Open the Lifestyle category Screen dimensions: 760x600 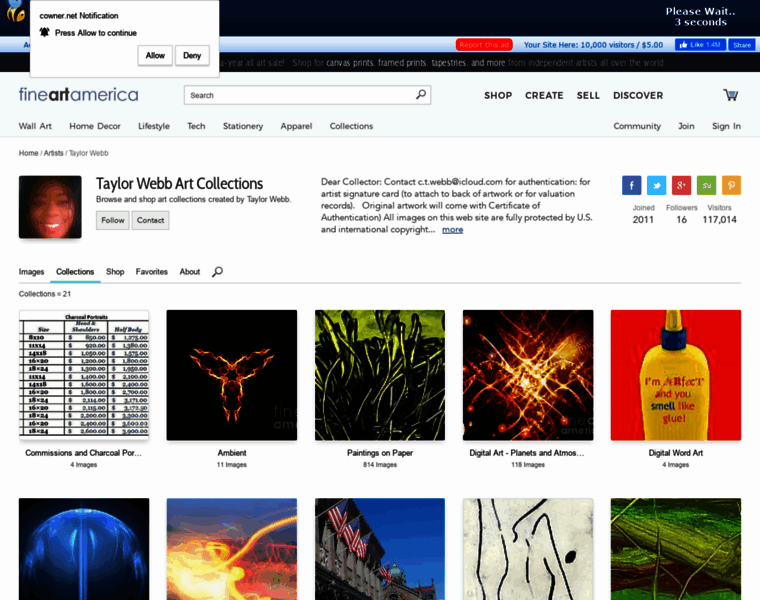click(154, 126)
